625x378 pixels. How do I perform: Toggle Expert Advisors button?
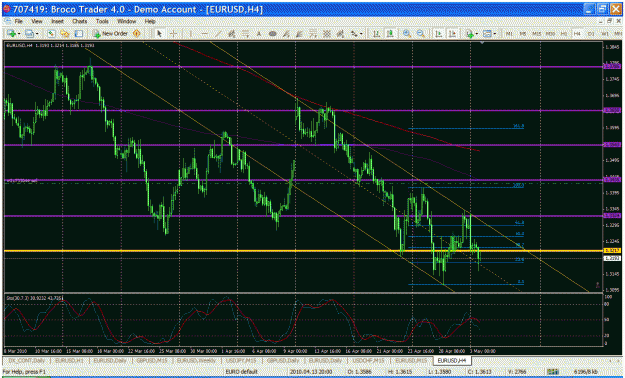tap(136, 34)
